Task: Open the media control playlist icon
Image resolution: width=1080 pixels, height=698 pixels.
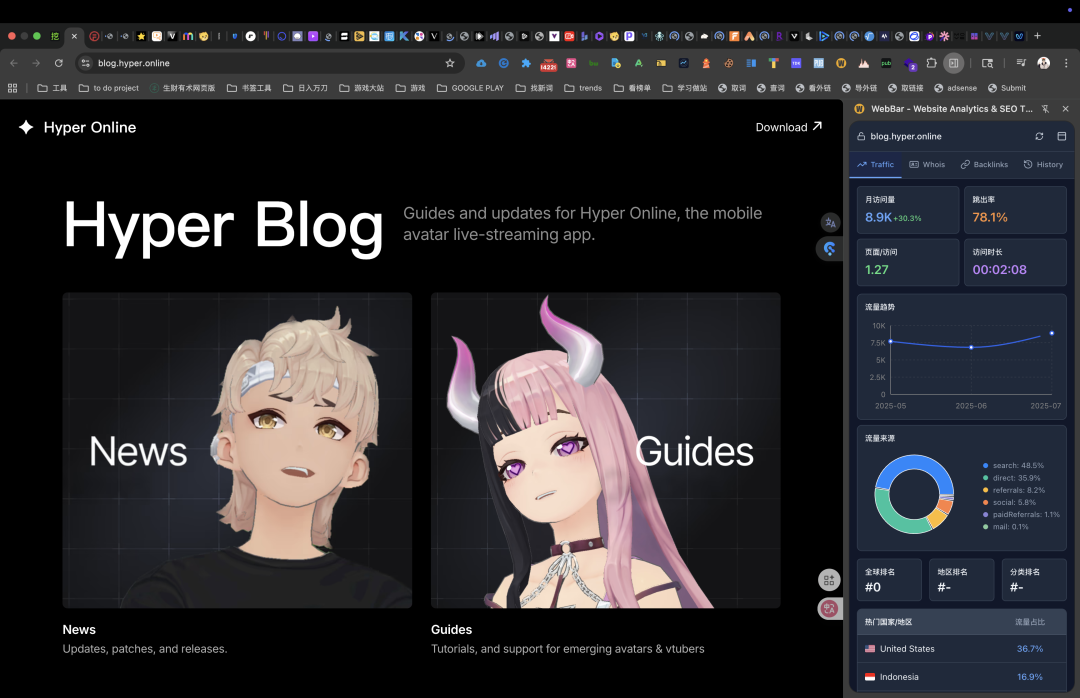Action: 1021,63
